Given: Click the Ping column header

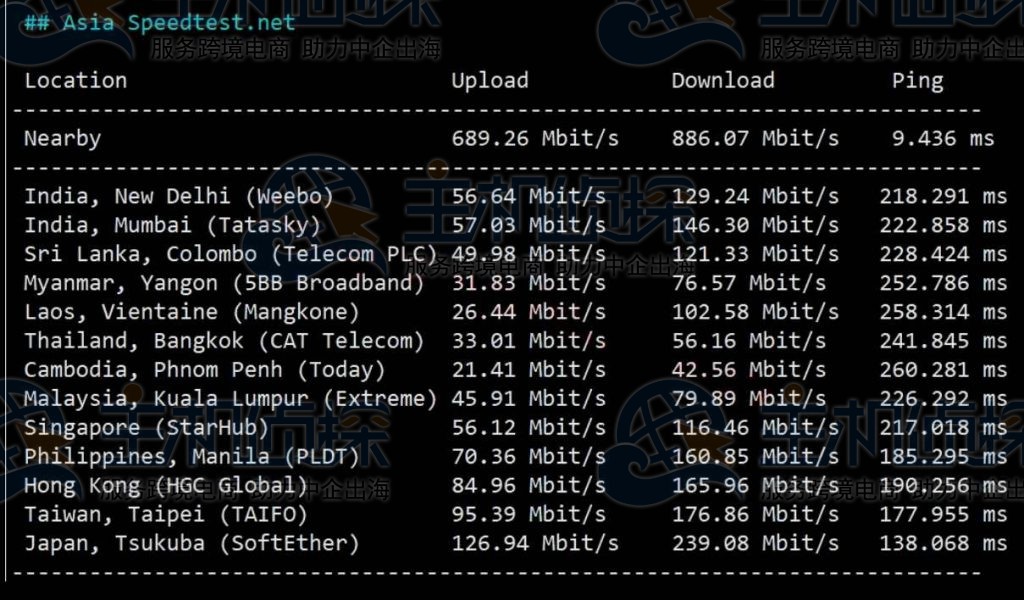Looking at the screenshot, I should 918,81.
